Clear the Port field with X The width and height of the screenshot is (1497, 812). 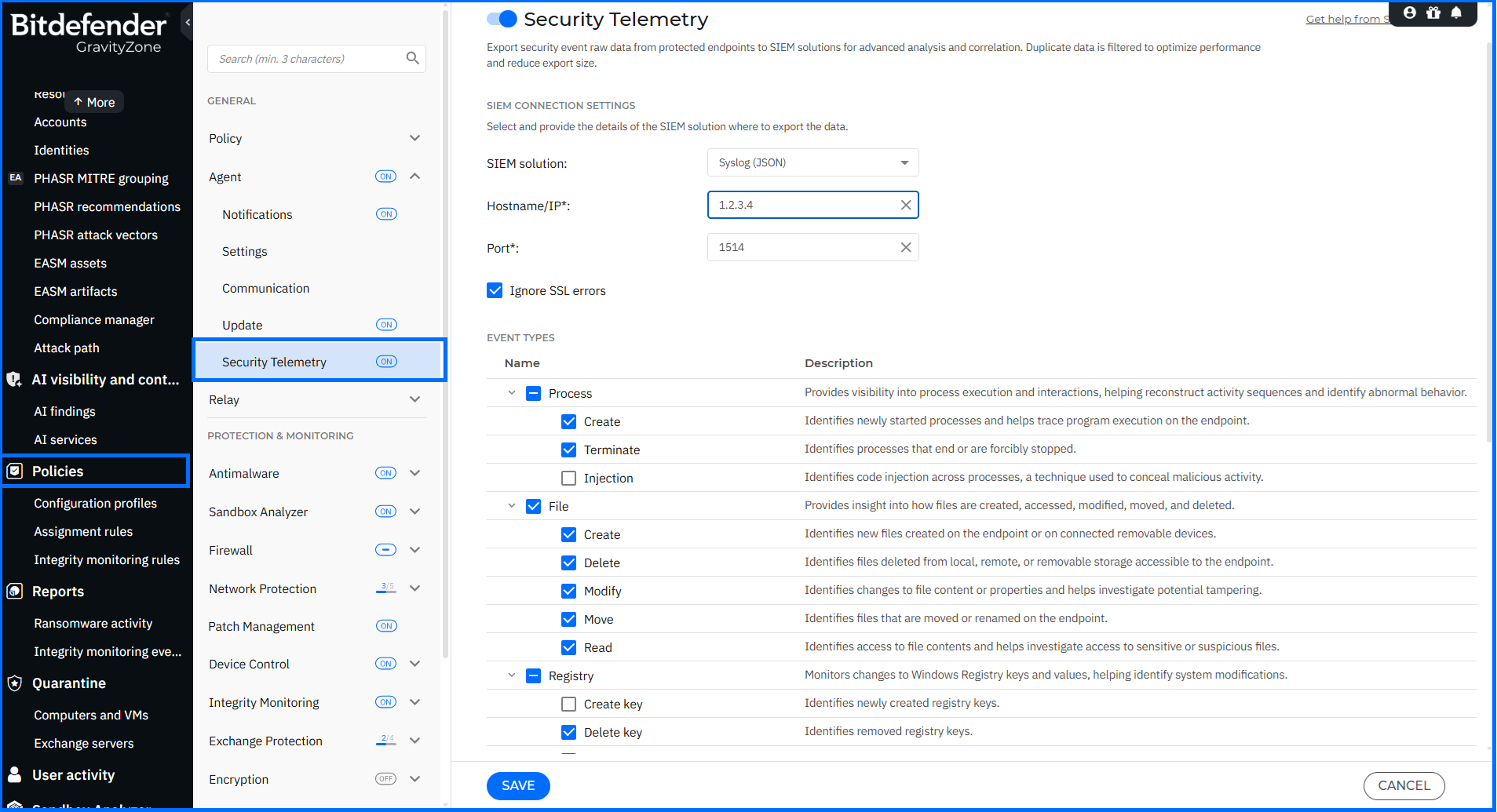(x=906, y=247)
